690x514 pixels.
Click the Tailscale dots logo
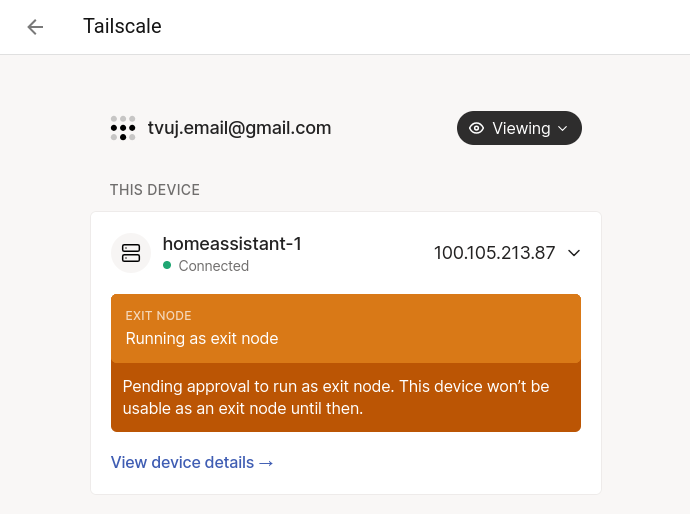(123, 128)
